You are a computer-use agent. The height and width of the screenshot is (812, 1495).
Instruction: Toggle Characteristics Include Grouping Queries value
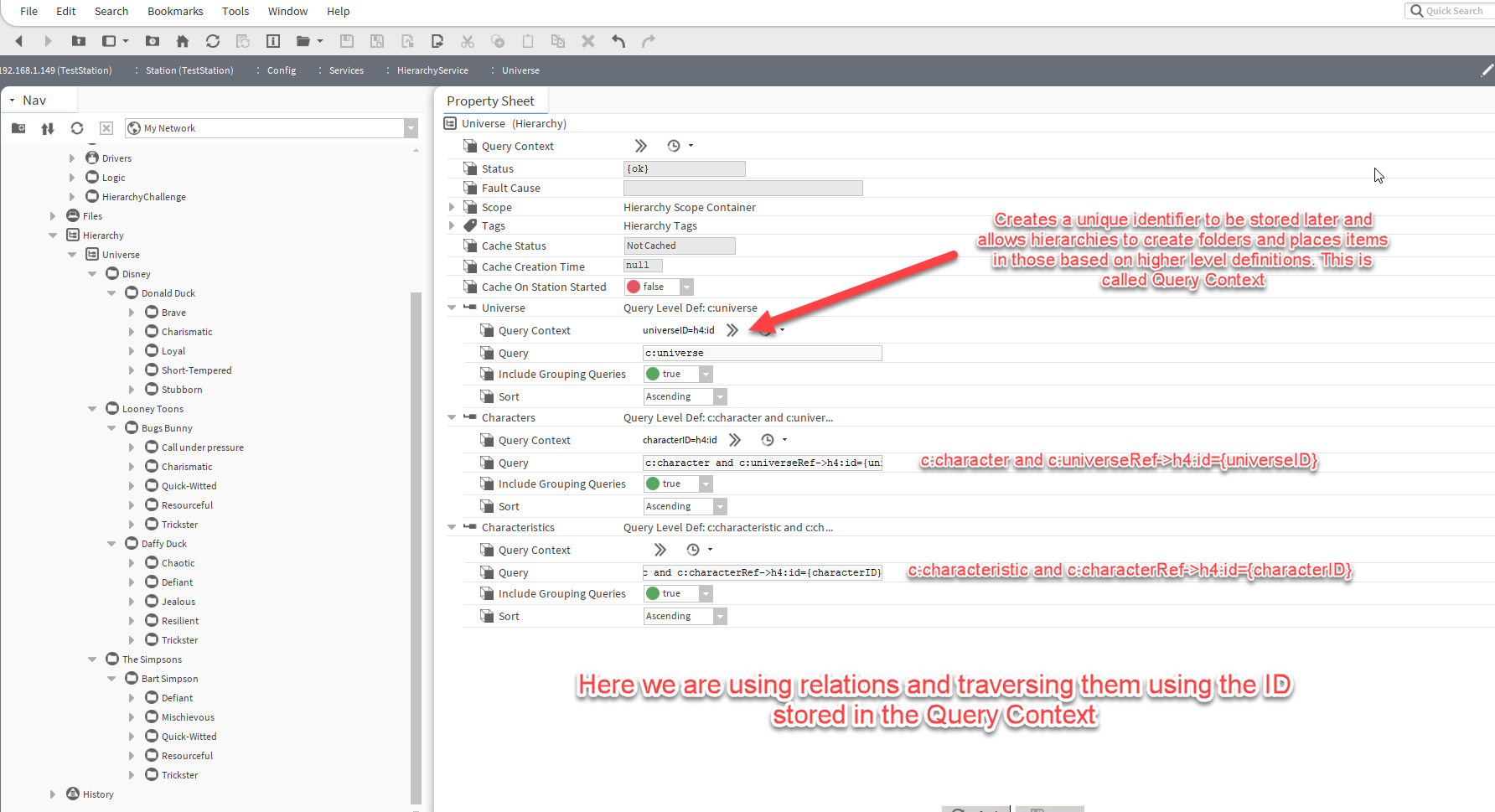pyautogui.click(x=677, y=594)
